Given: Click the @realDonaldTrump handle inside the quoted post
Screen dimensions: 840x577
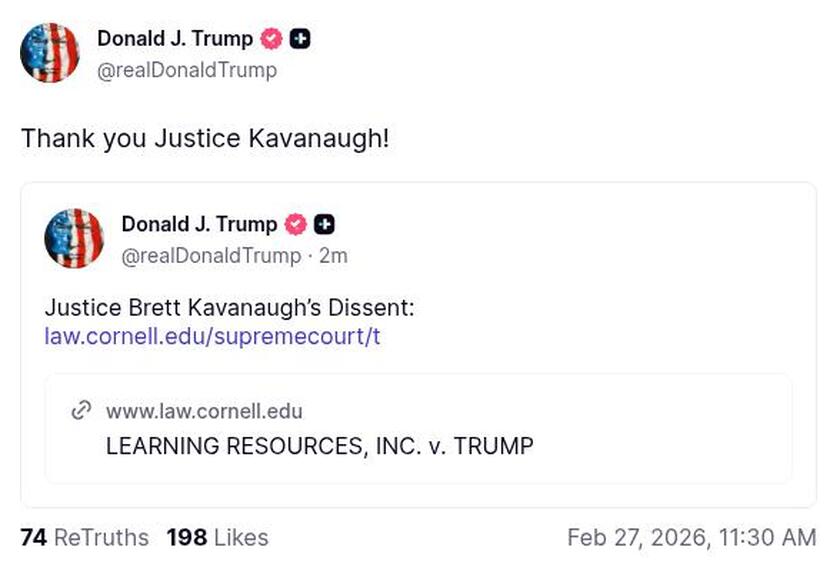Looking at the screenshot, I should tap(214, 256).
